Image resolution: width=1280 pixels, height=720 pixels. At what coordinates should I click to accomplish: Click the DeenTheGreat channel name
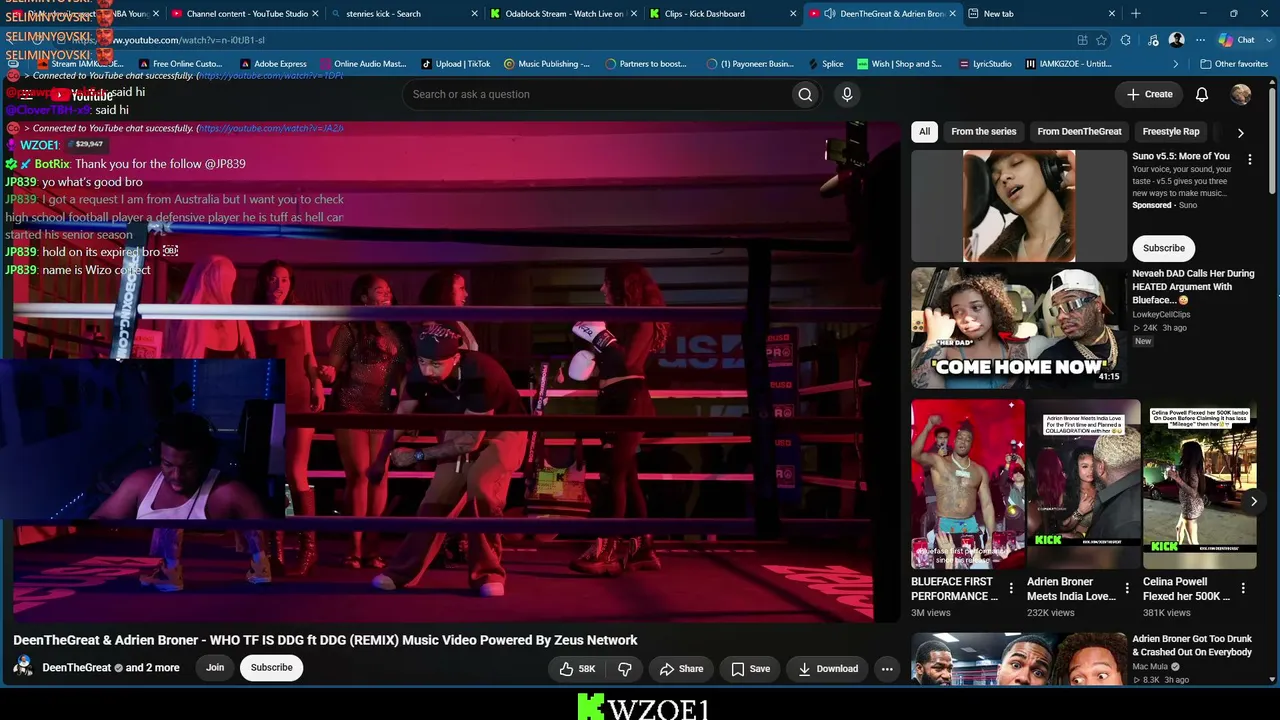click(76, 668)
